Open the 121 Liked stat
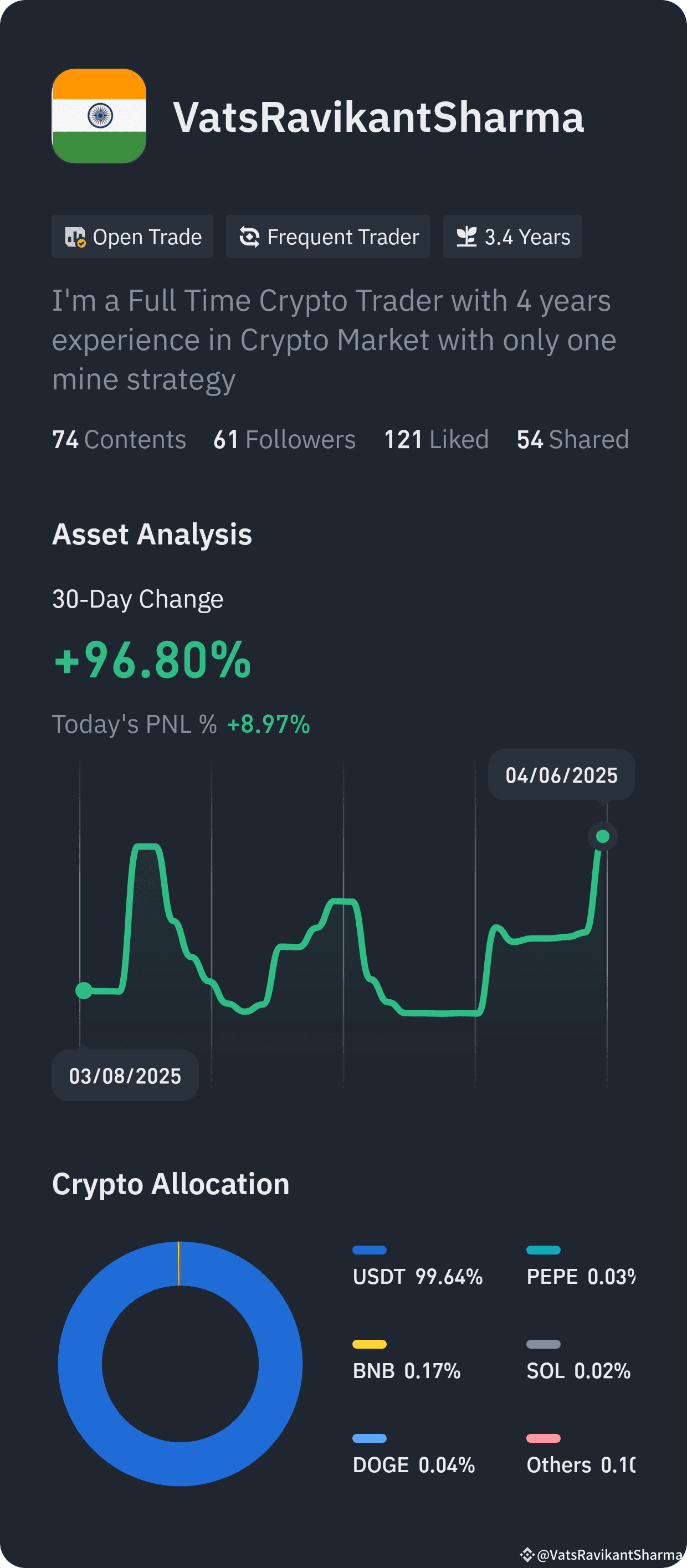 [x=436, y=439]
